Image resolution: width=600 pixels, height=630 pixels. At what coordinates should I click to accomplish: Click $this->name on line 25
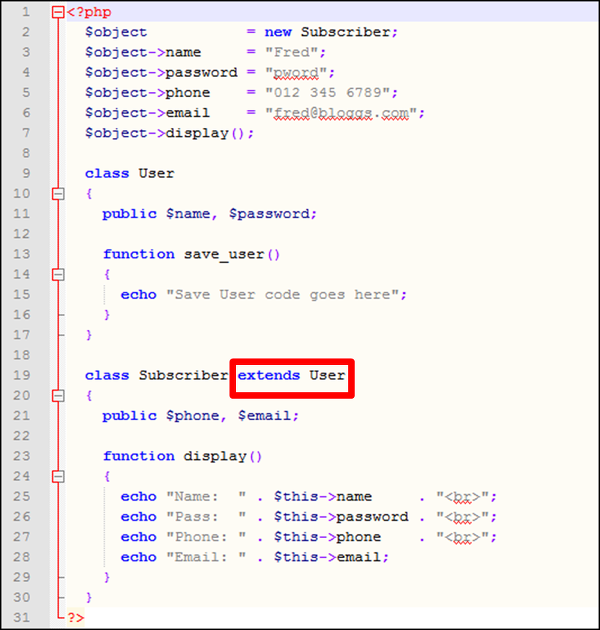323,497
